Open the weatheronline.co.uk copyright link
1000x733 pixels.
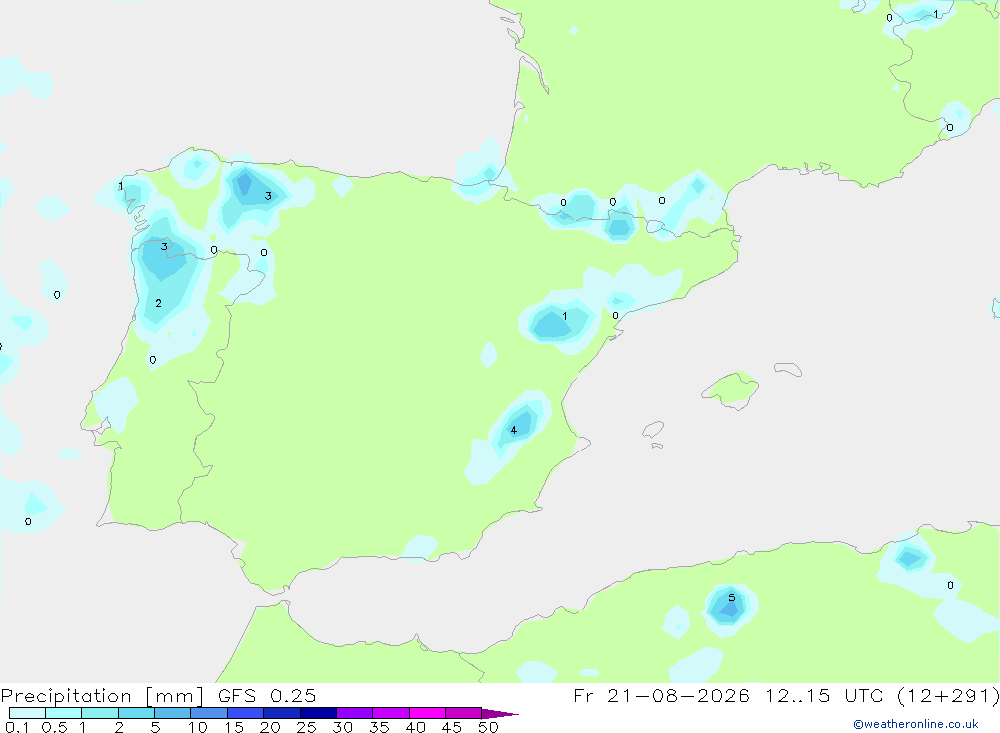tap(916, 724)
